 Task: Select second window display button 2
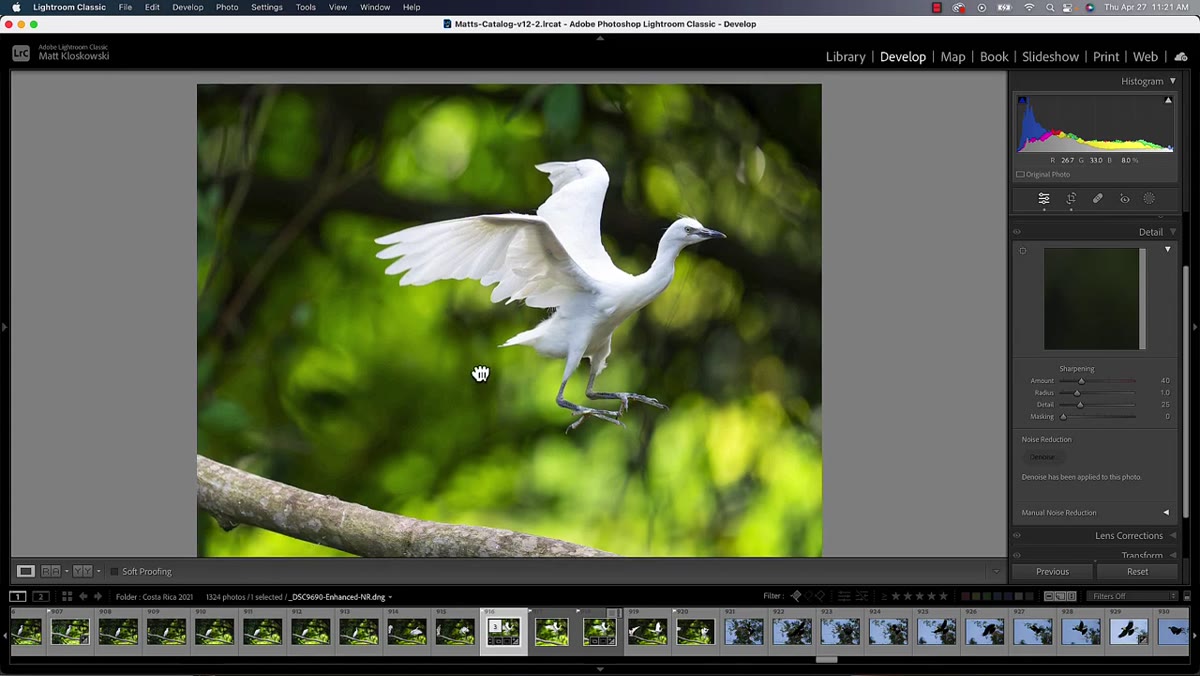pos(41,597)
